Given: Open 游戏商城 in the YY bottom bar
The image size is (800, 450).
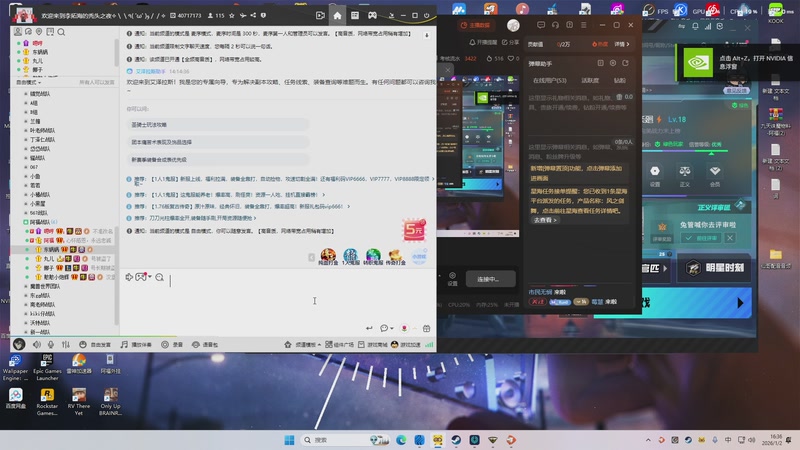Looking at the screenshot, I should (x=373, y=344).
